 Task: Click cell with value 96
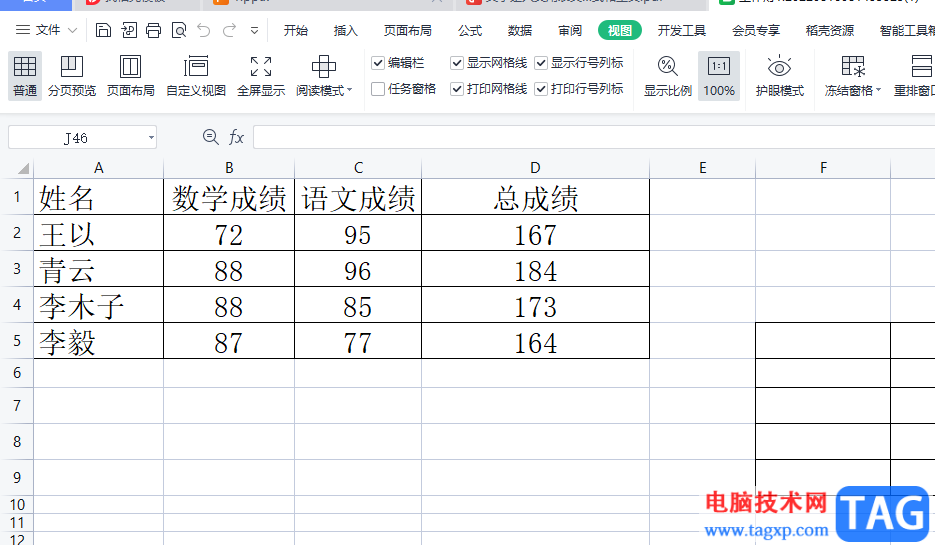[x=358, y=269]
